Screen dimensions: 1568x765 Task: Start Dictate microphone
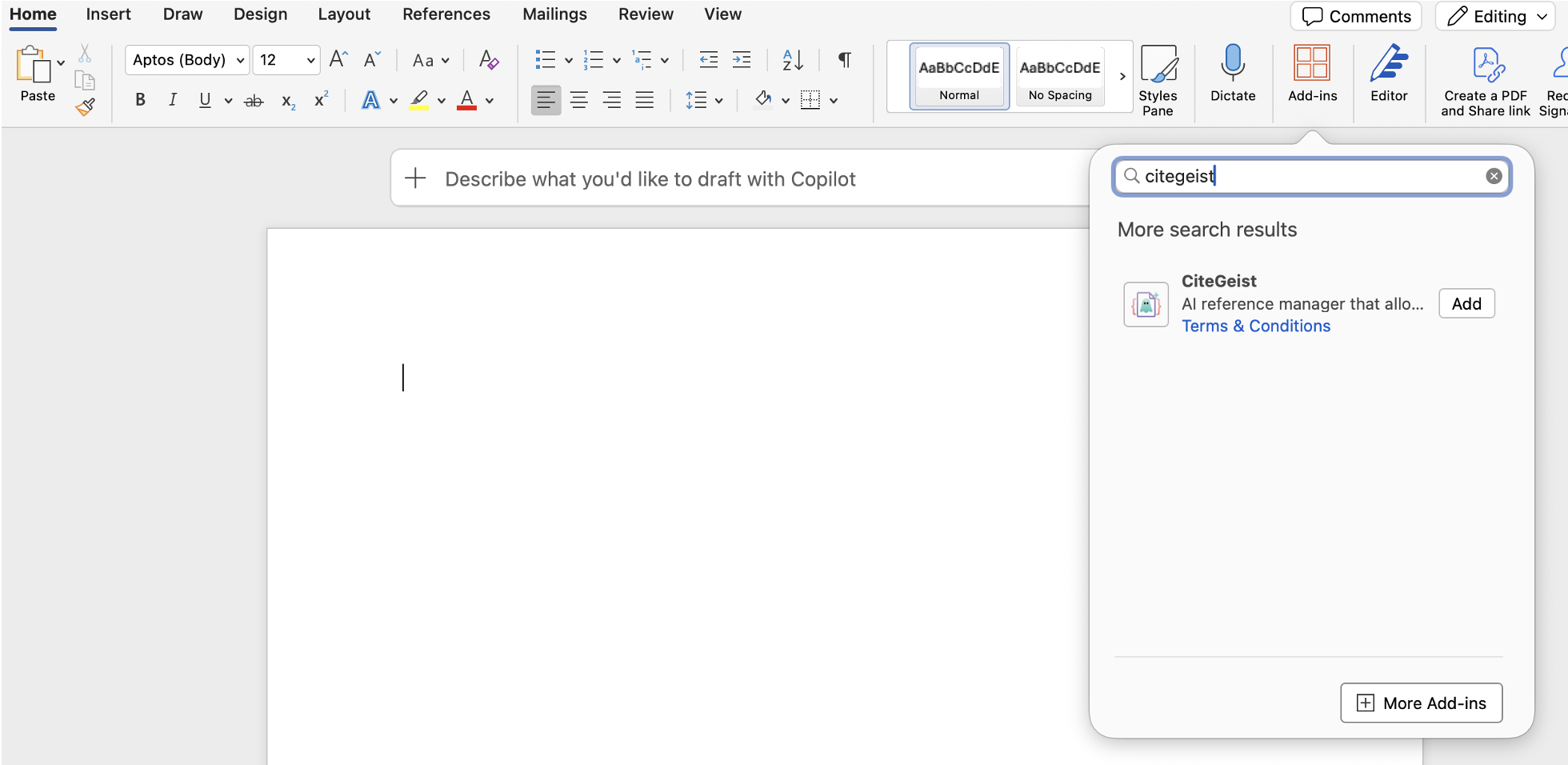[1233, 74]
